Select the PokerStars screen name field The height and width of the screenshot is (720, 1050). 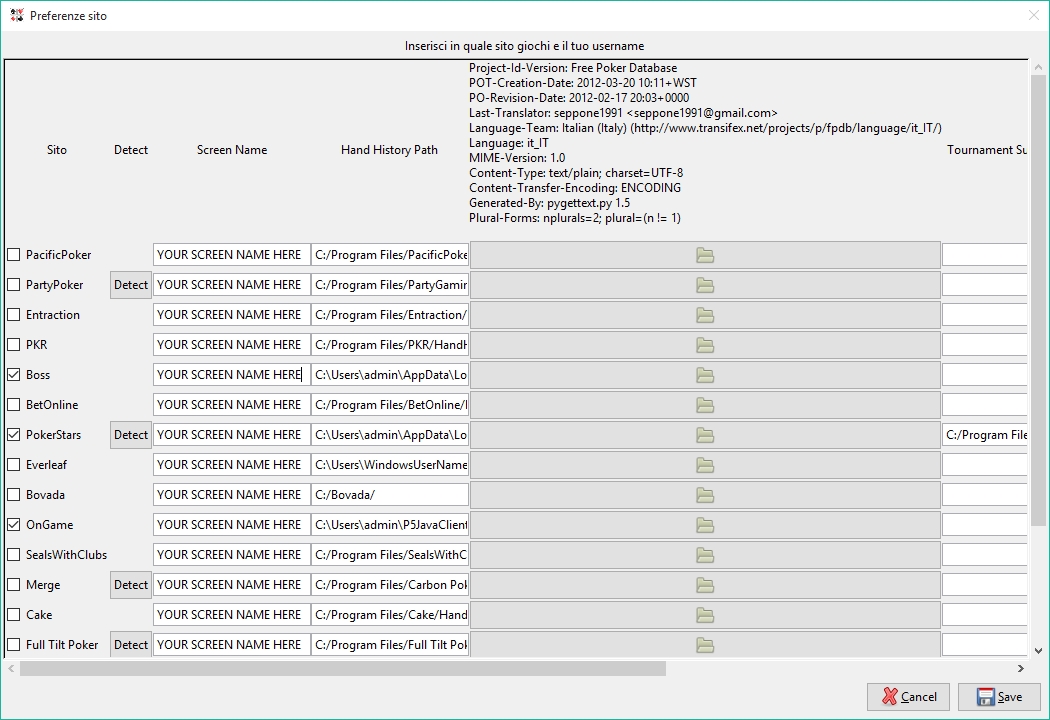coord(232,435)
